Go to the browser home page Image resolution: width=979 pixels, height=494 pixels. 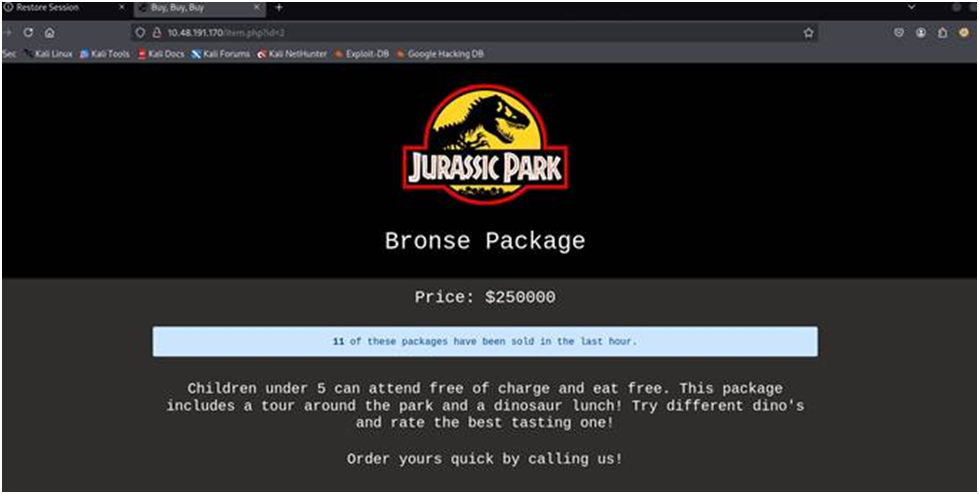click(50, 32)
